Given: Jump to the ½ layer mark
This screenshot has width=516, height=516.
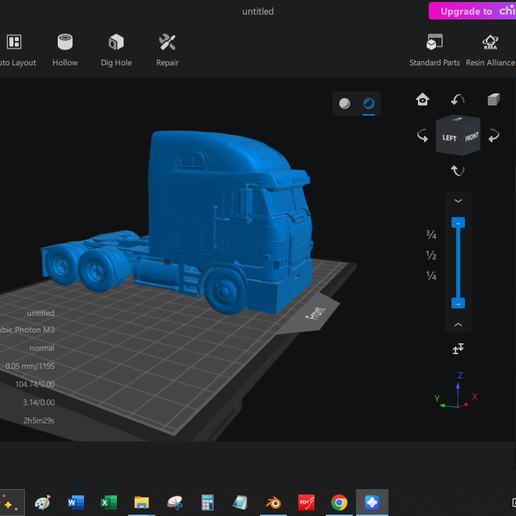Looking at the screenshot, I should pos(431,255).
